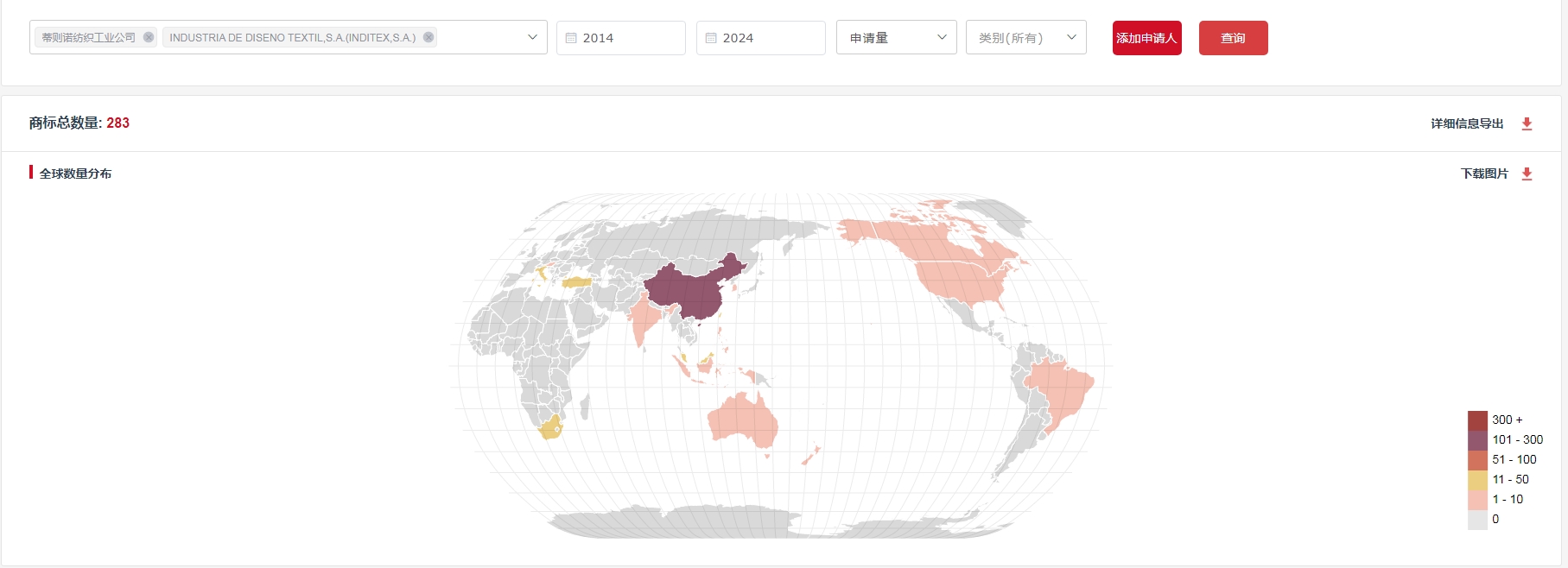Viewport: 1568px width, 568px height.
Task: Click the 下载图片 link text
Action: pyautogui.click(x=1484, y=174)
